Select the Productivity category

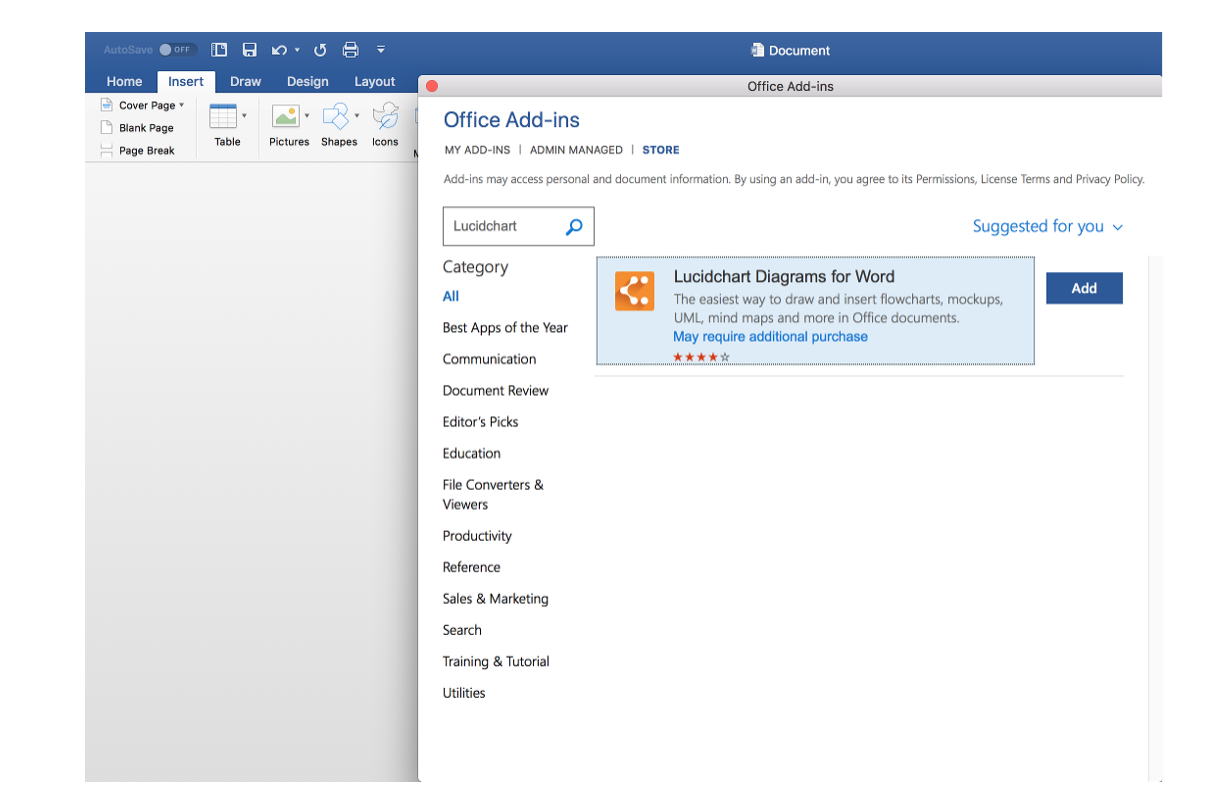pyautogui.click(x=477, y=536)
